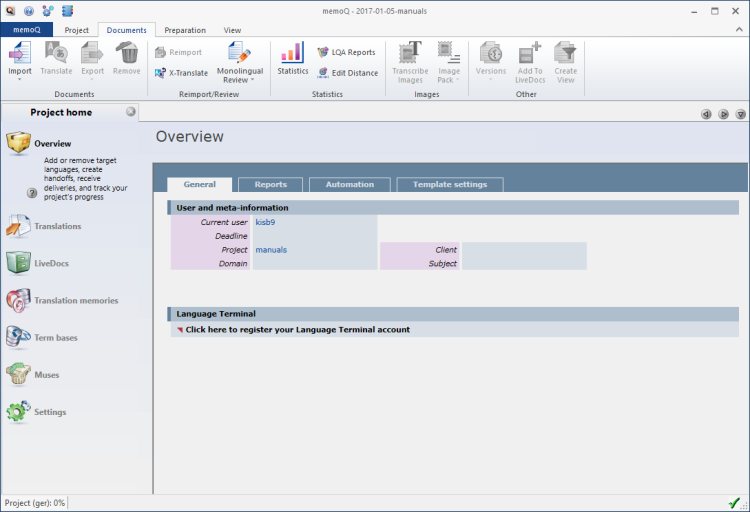The height and width of the screenshot is (512, 750).
Task: Run X-Translate from the ribbon
Action: [x=181, y=73]
